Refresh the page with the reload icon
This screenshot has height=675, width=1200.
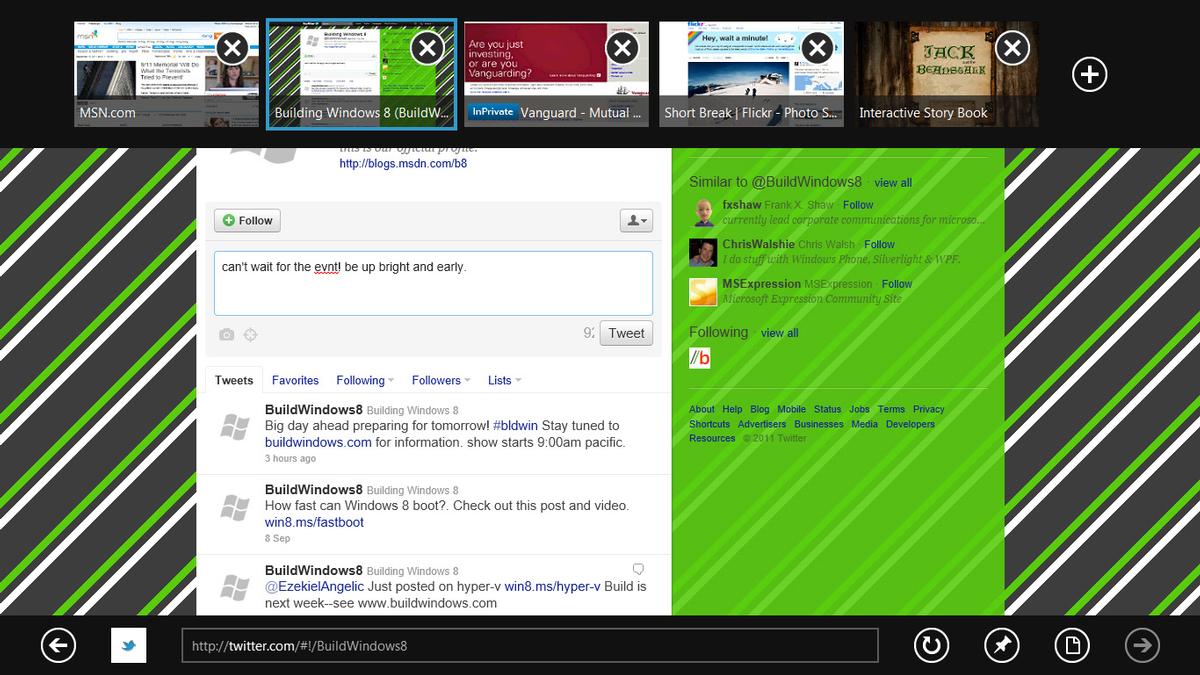(931, 645)
